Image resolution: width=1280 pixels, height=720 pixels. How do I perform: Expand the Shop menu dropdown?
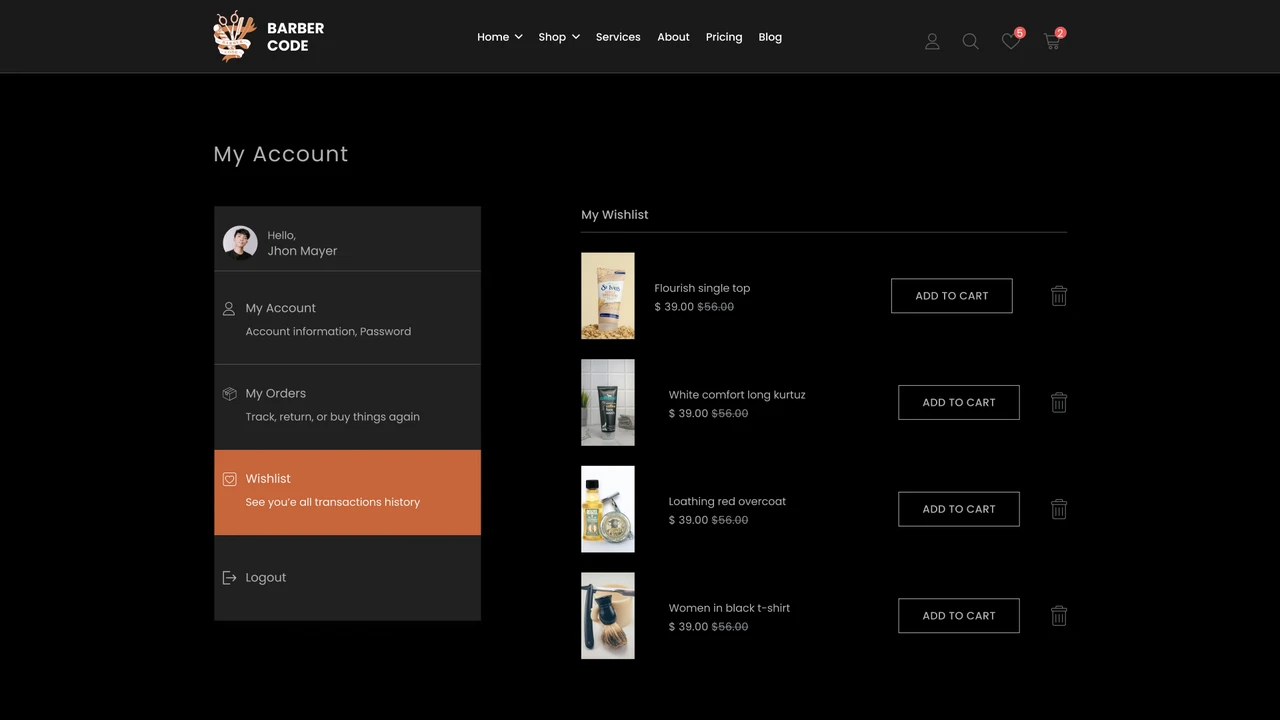(x=559, y=37)
